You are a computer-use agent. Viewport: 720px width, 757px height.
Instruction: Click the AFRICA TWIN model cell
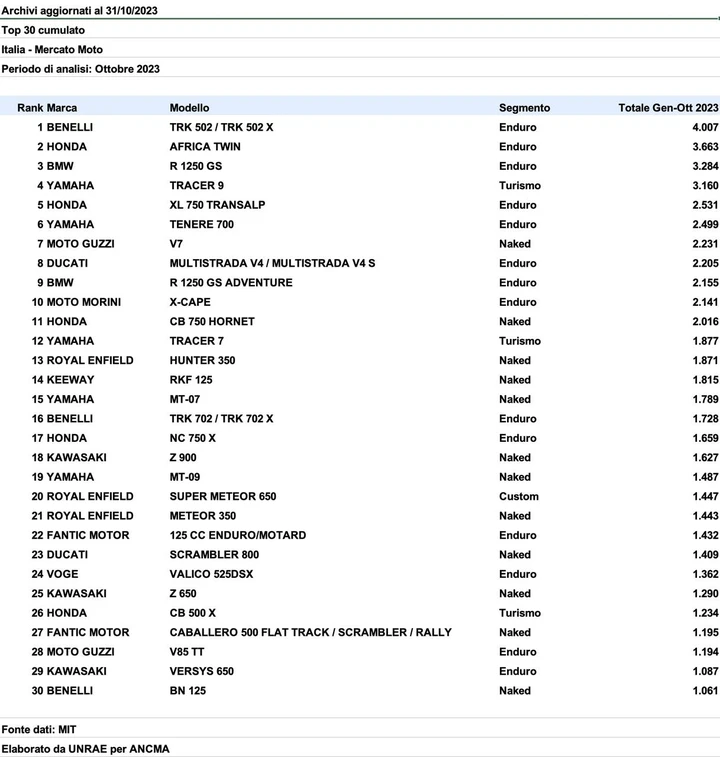(x=205, y=147)
